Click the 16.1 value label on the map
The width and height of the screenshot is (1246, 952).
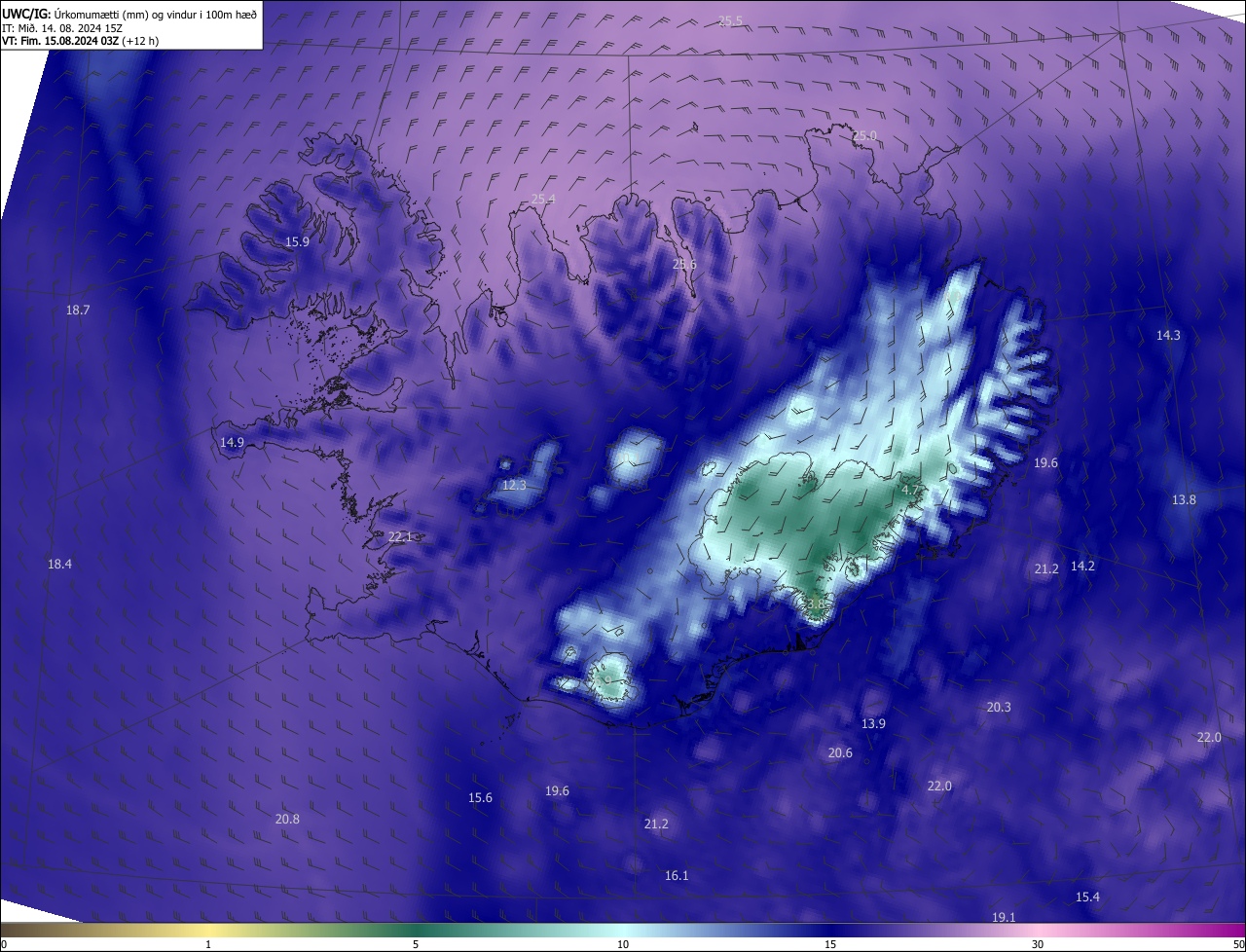coord(677,876)
